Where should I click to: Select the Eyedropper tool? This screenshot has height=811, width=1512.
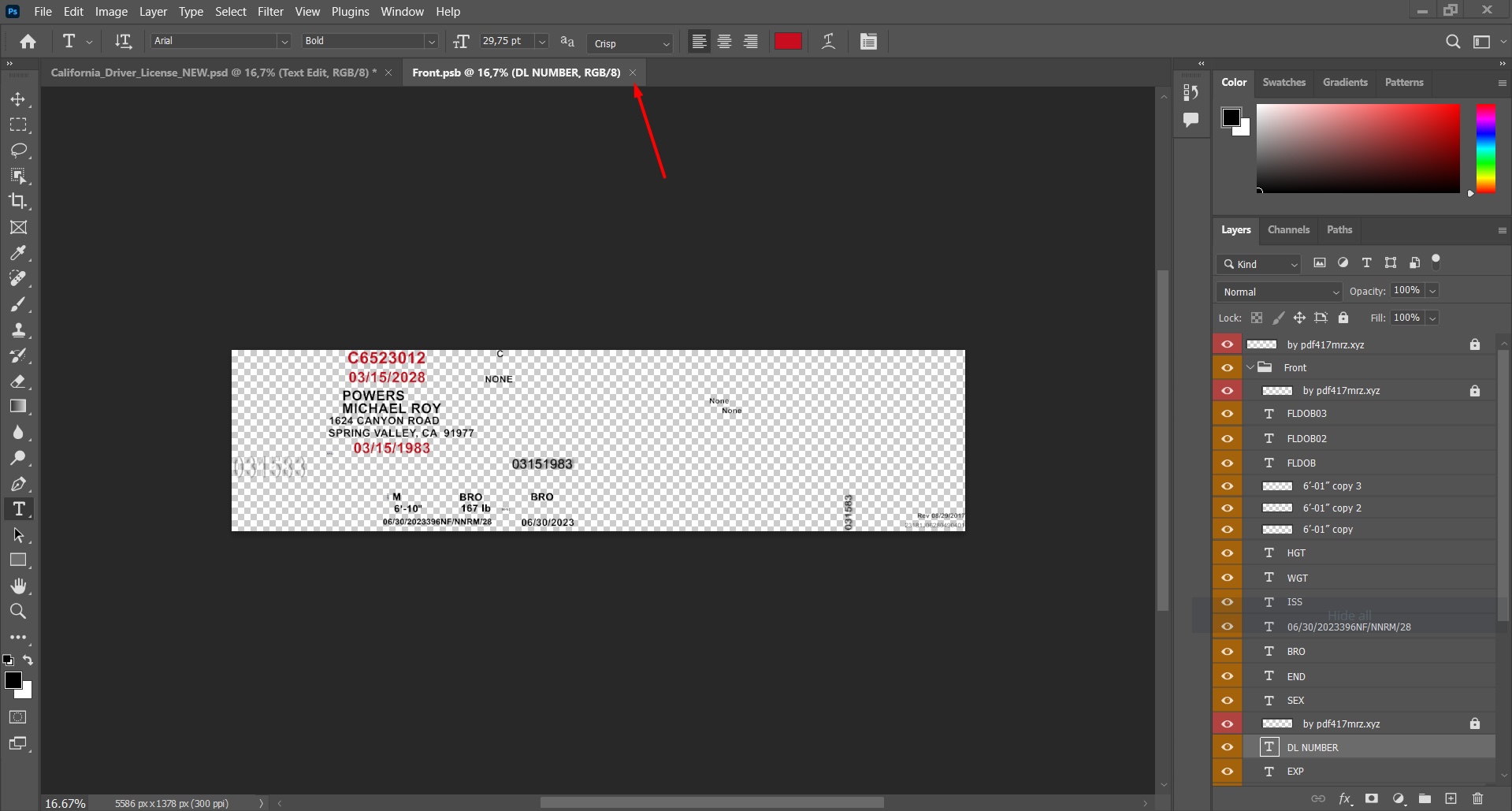tap(19, 253)
